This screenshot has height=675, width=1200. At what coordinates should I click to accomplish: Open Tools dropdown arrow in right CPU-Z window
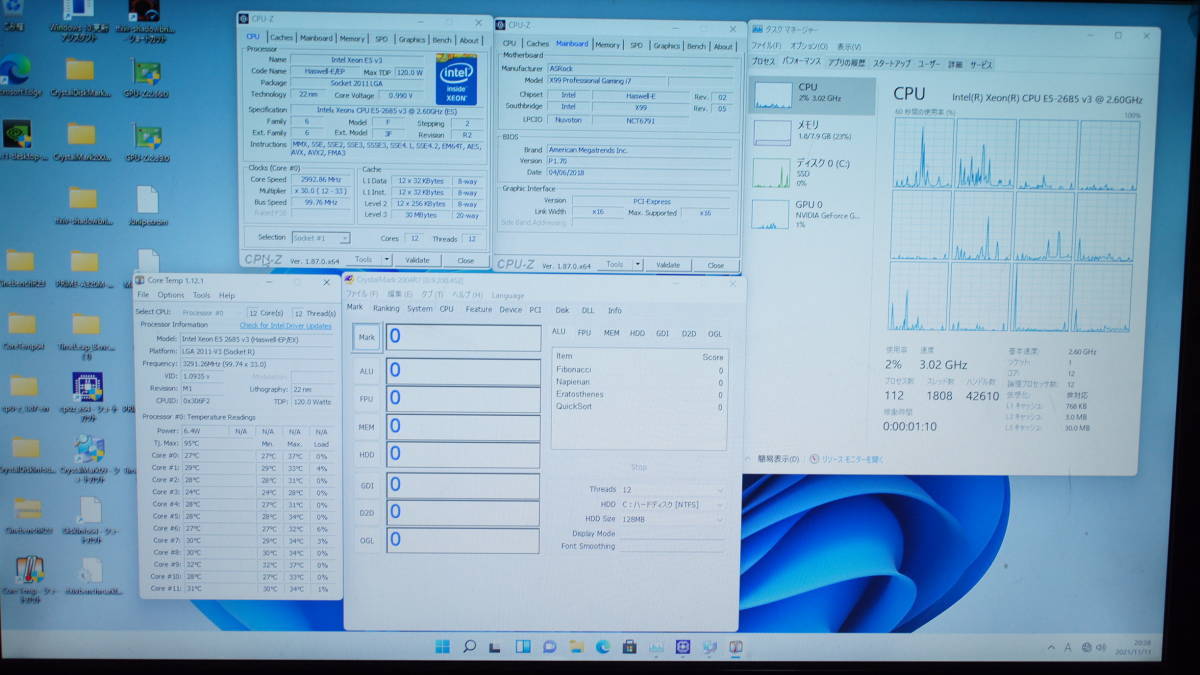coord(637,265)
